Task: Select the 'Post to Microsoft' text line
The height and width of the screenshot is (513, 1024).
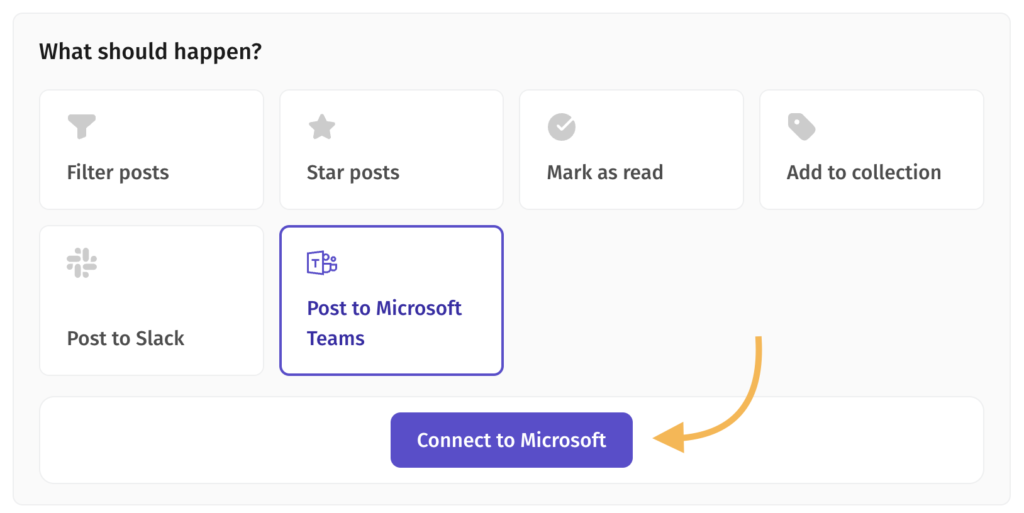Action: tap(384, 308)
